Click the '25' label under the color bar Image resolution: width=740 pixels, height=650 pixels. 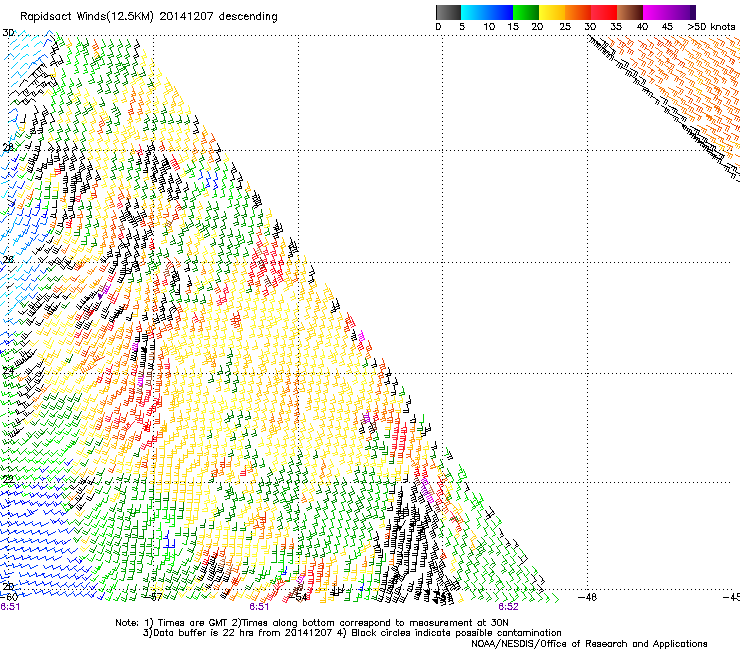[x=565, y=27]
